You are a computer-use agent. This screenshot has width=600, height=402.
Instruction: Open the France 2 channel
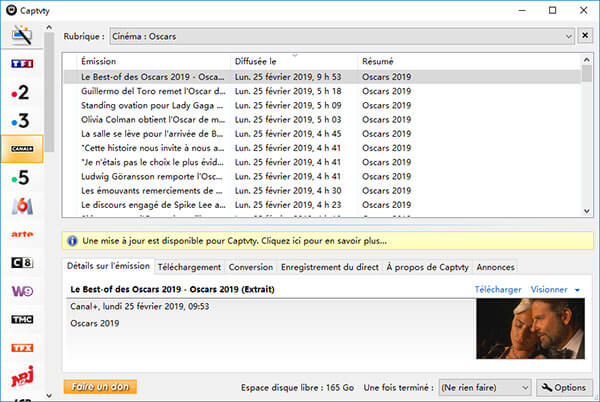click(21, 93)
